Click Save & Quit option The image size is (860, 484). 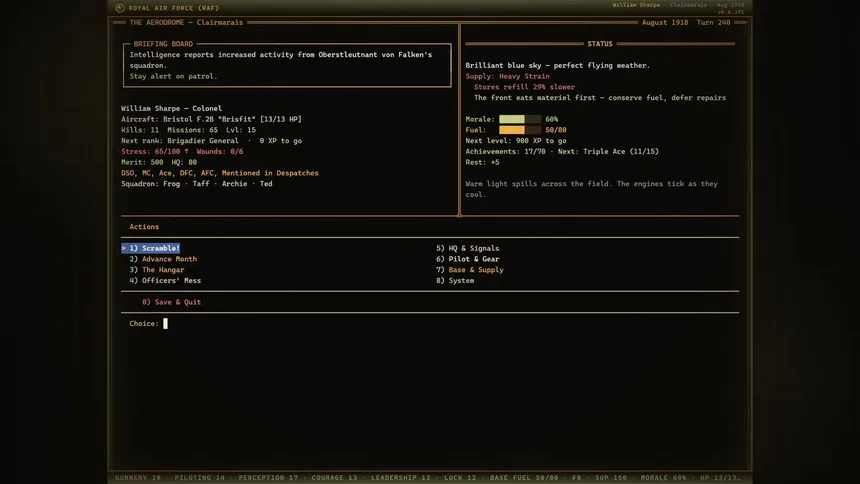click(x=172, y=302)
